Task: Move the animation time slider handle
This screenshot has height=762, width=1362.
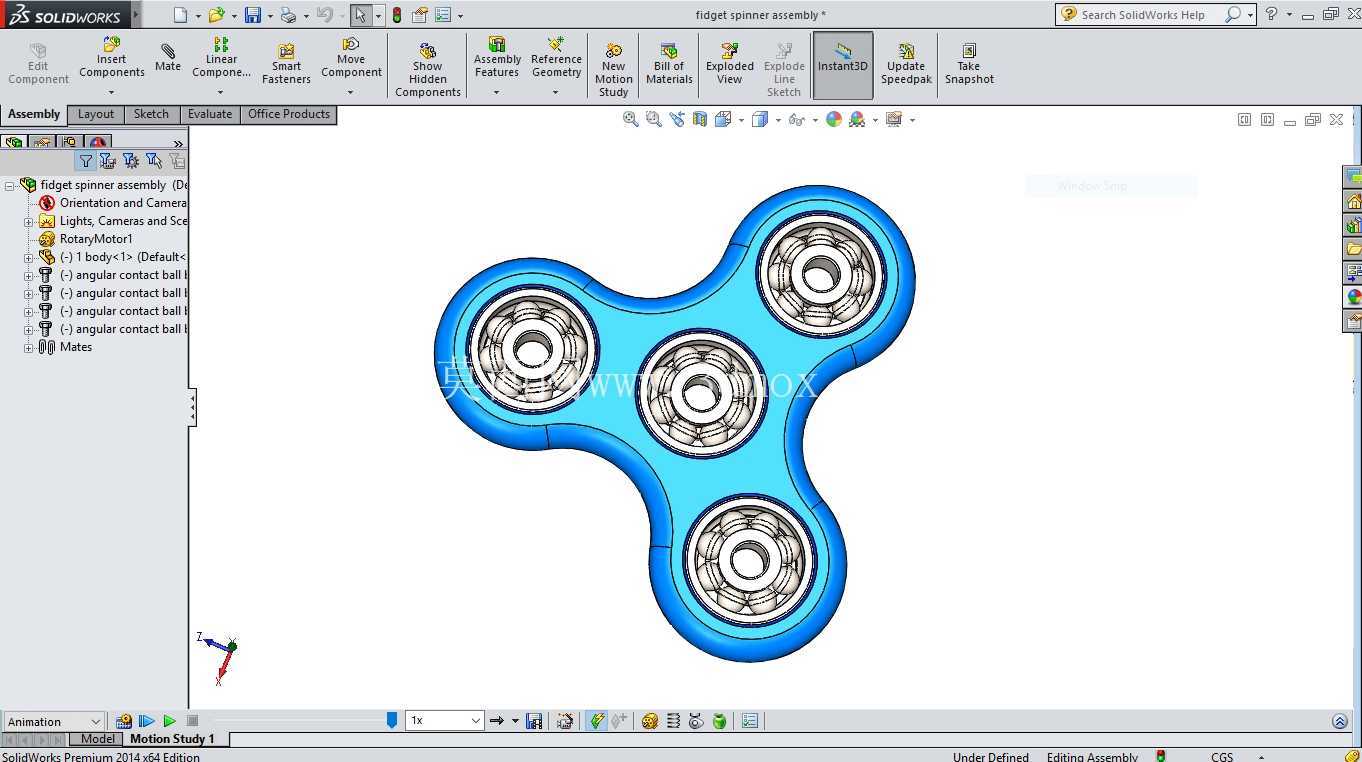Action: (392, 720)
